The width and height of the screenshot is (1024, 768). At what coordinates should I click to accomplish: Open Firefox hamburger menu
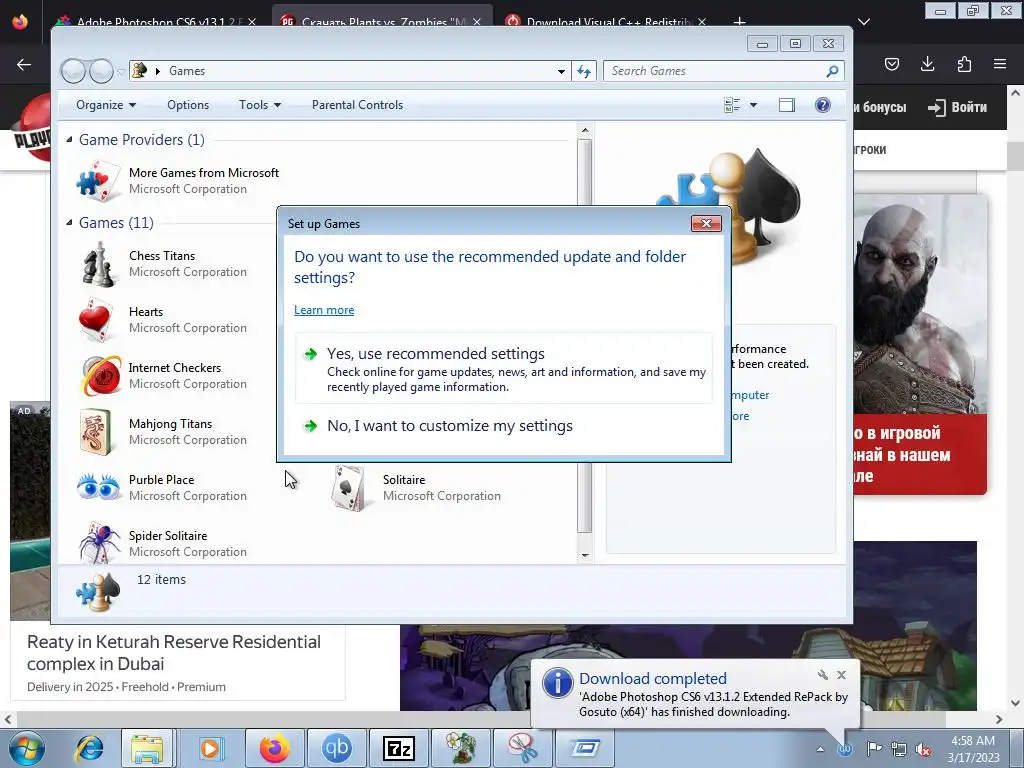(1000, 64)
